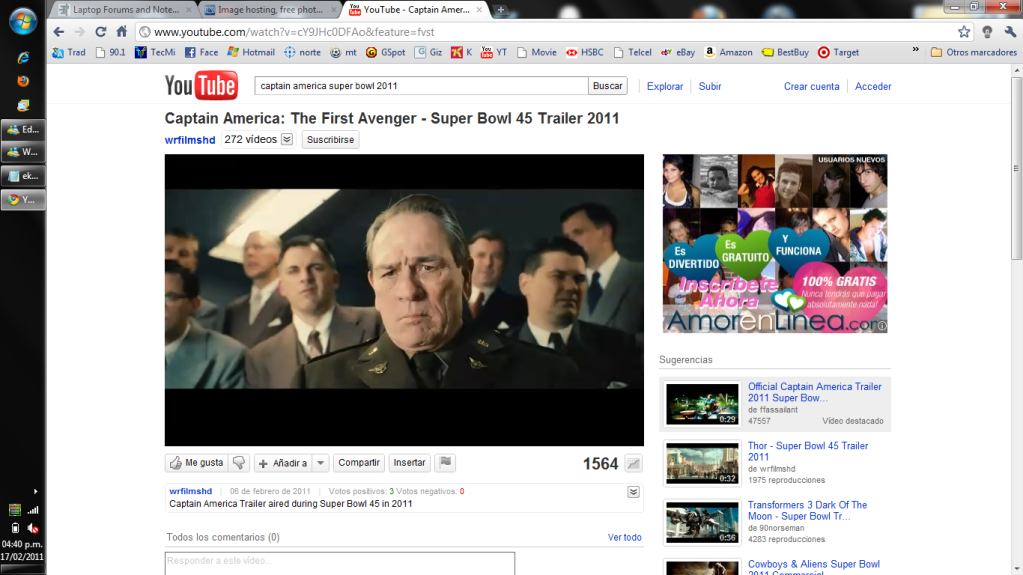Click the muted volume tray icon
This screenshot has width=1023, height=575.
[33, 528]
